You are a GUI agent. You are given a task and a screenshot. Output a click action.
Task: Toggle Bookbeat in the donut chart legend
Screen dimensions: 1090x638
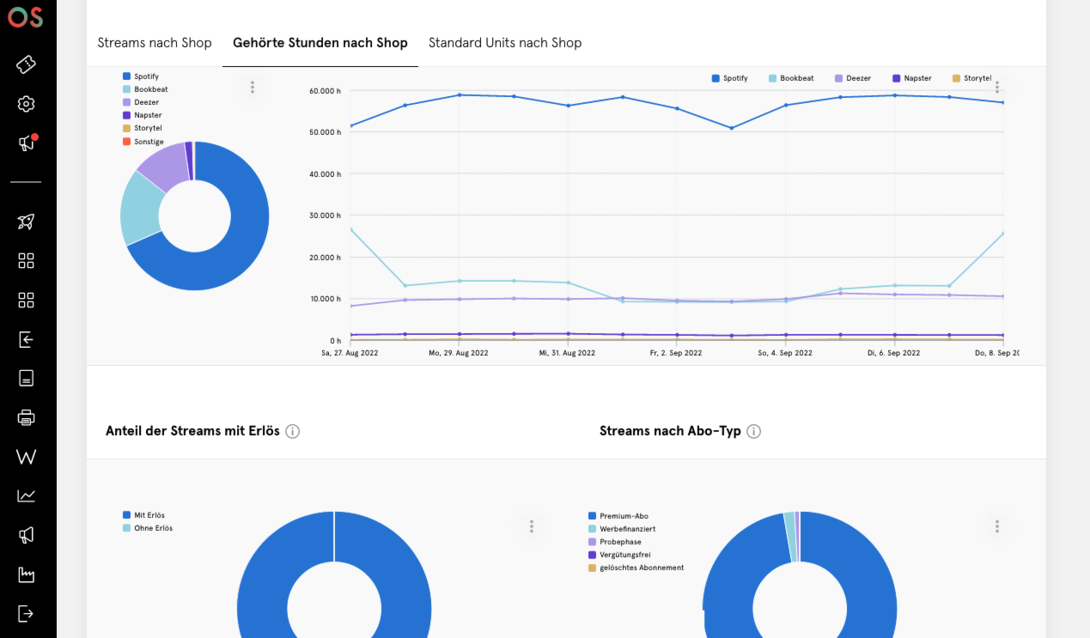click(145, 89)
